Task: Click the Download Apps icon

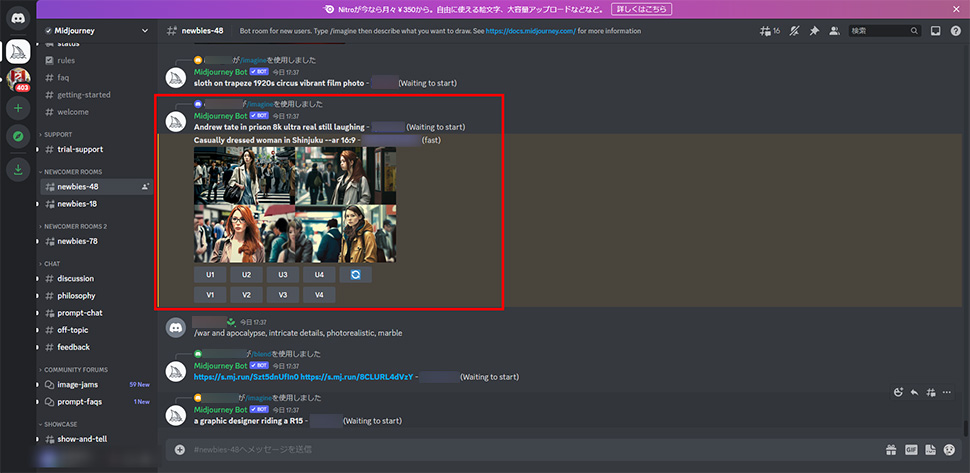Action: pos(18,169)
